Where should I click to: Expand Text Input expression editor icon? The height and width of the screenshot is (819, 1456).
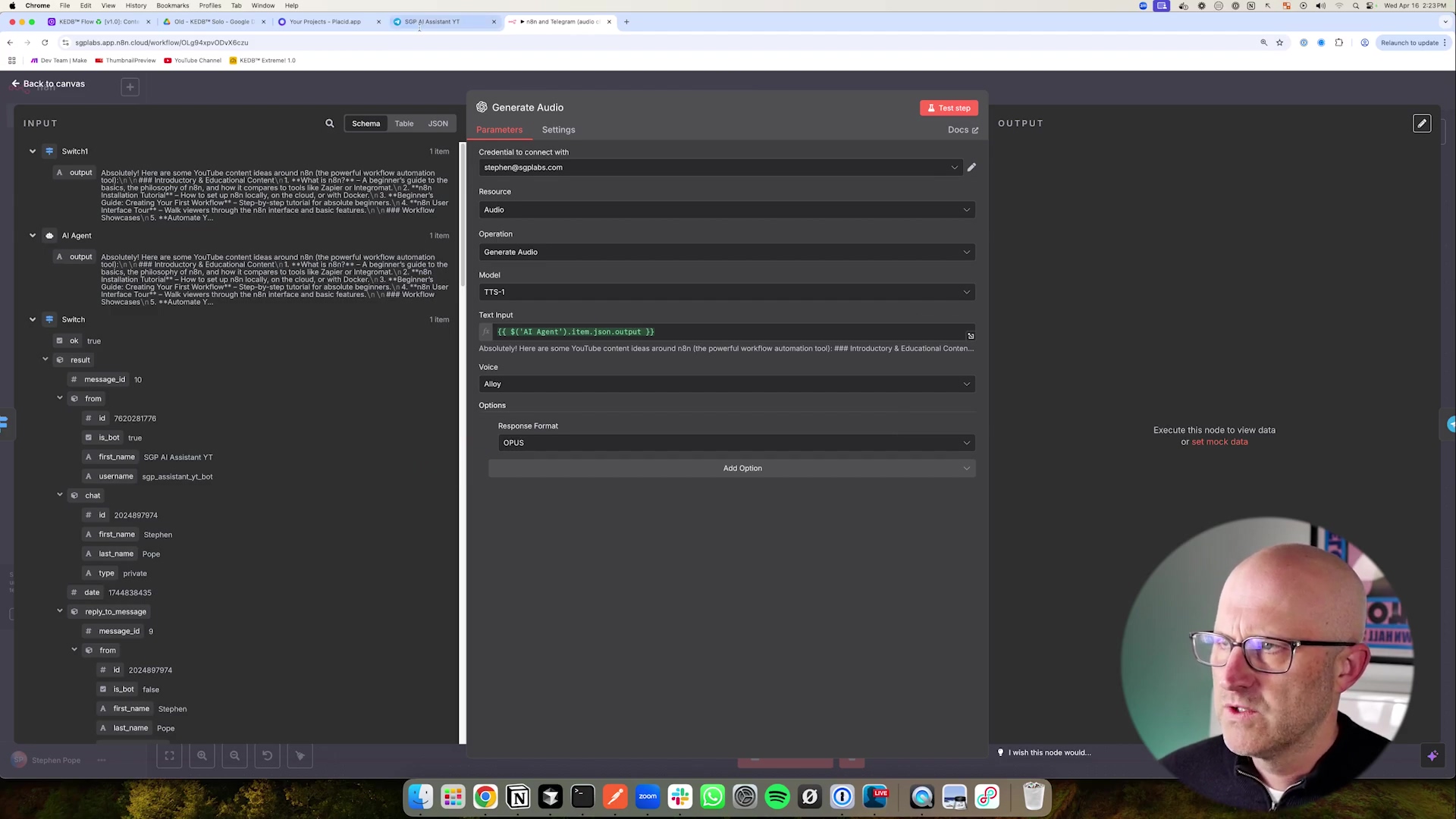(x=971, y=335)
